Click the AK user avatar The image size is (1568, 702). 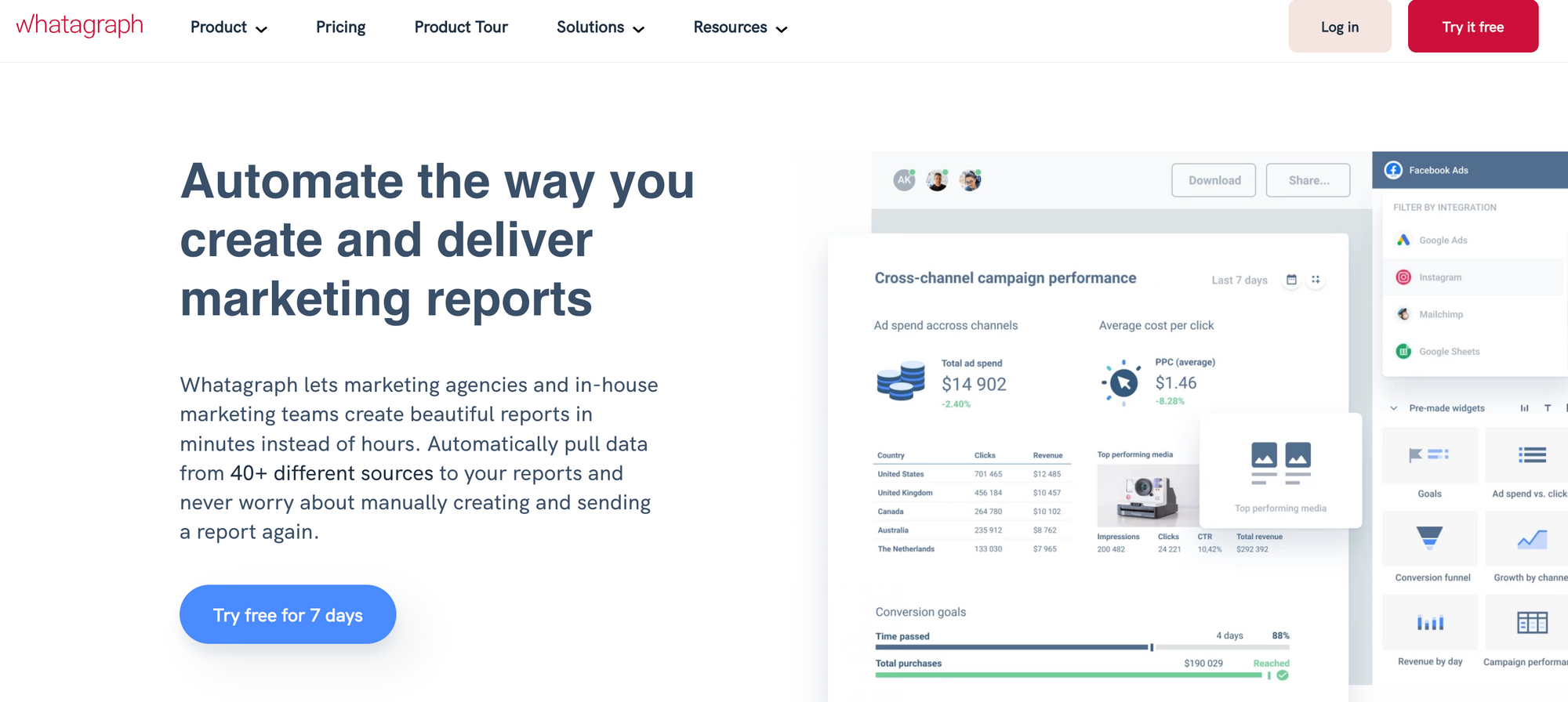(x=905, y=179)
